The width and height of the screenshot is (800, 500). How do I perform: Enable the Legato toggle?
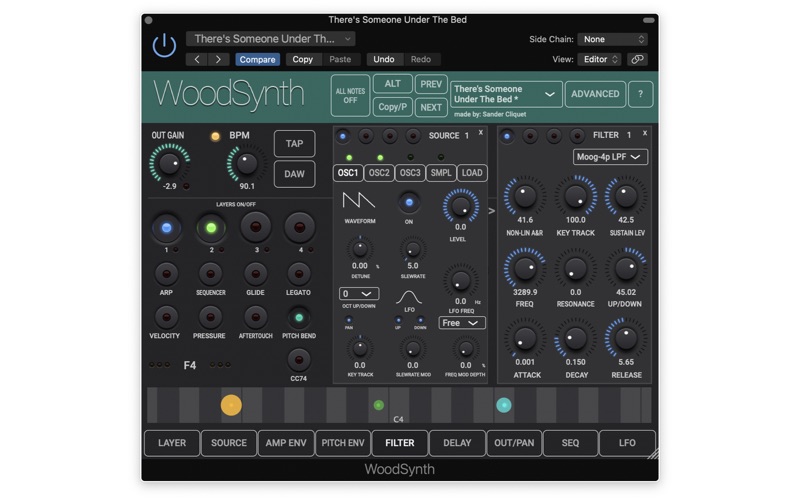[298, 274]
